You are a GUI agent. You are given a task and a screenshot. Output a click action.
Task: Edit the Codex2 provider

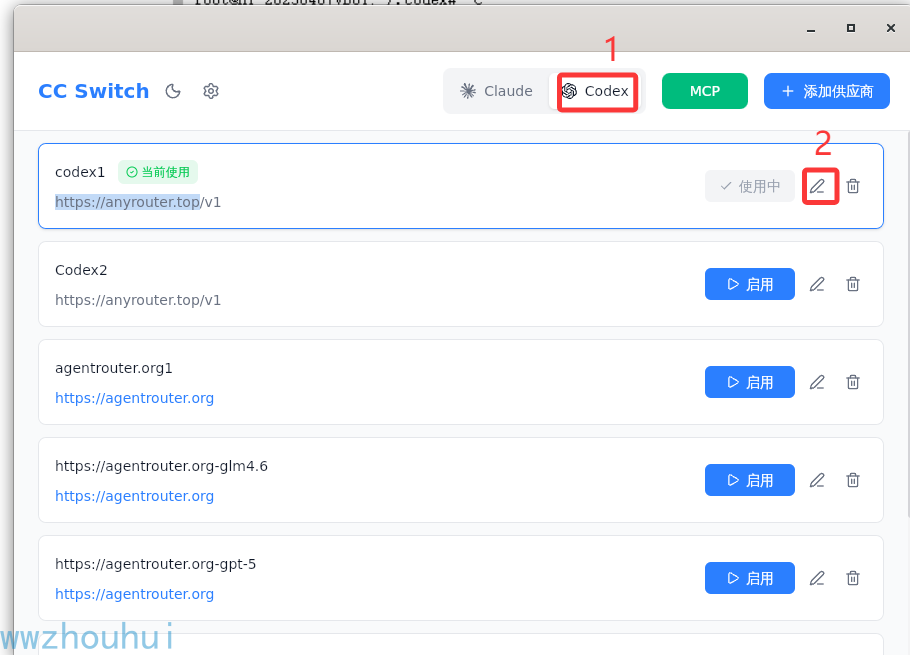click(x=817, y=284)
